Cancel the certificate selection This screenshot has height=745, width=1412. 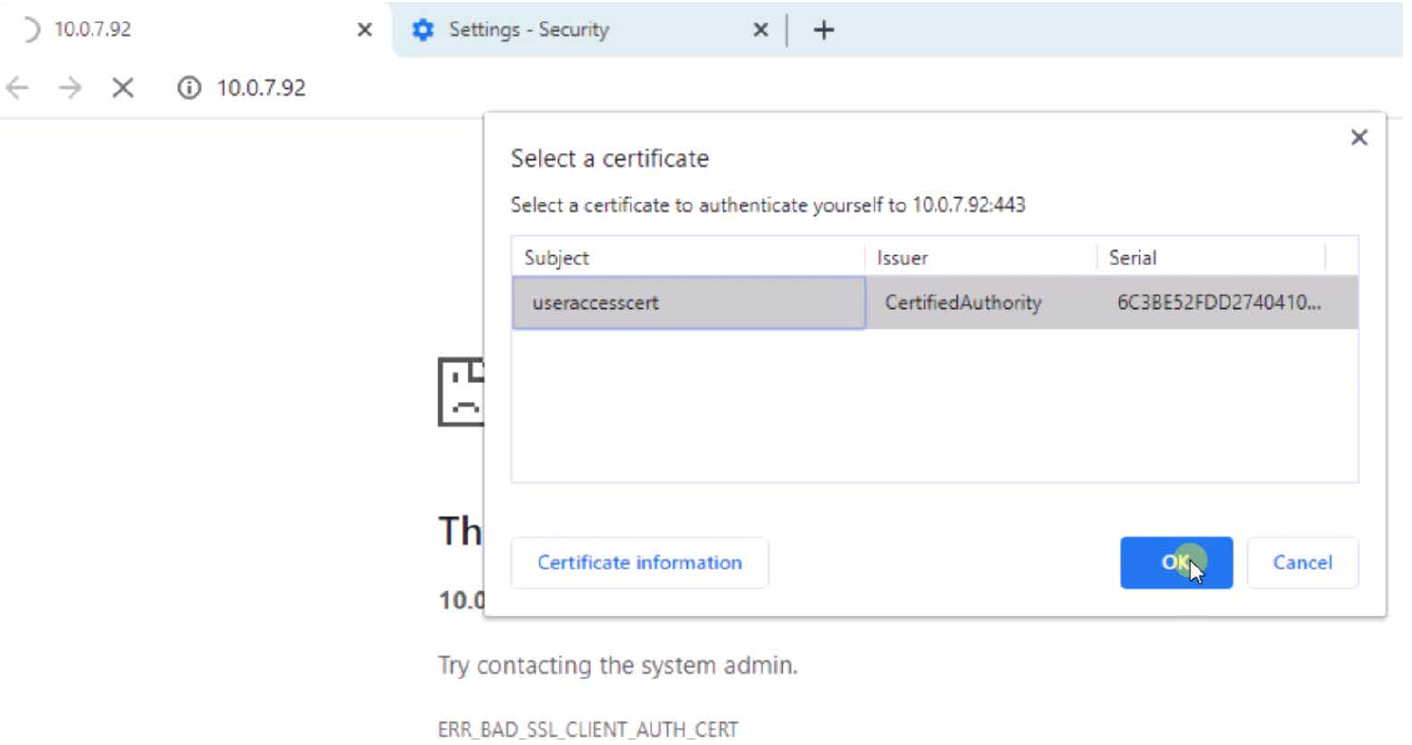[x=1302, y=562]
